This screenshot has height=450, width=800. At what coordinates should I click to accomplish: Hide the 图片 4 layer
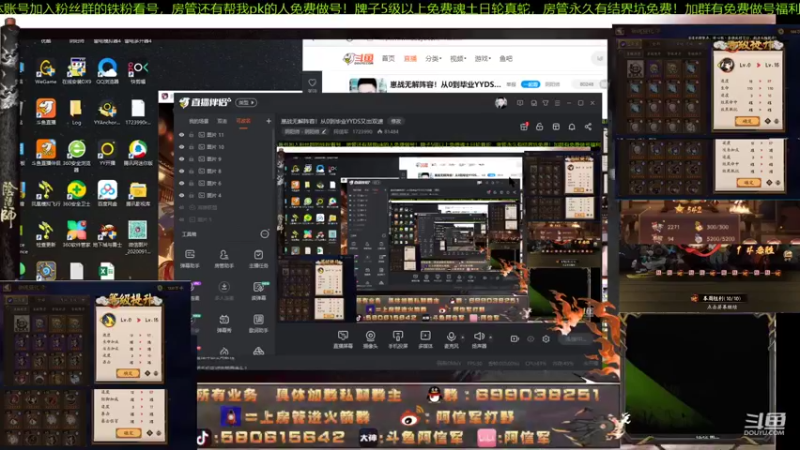[182, 195]
